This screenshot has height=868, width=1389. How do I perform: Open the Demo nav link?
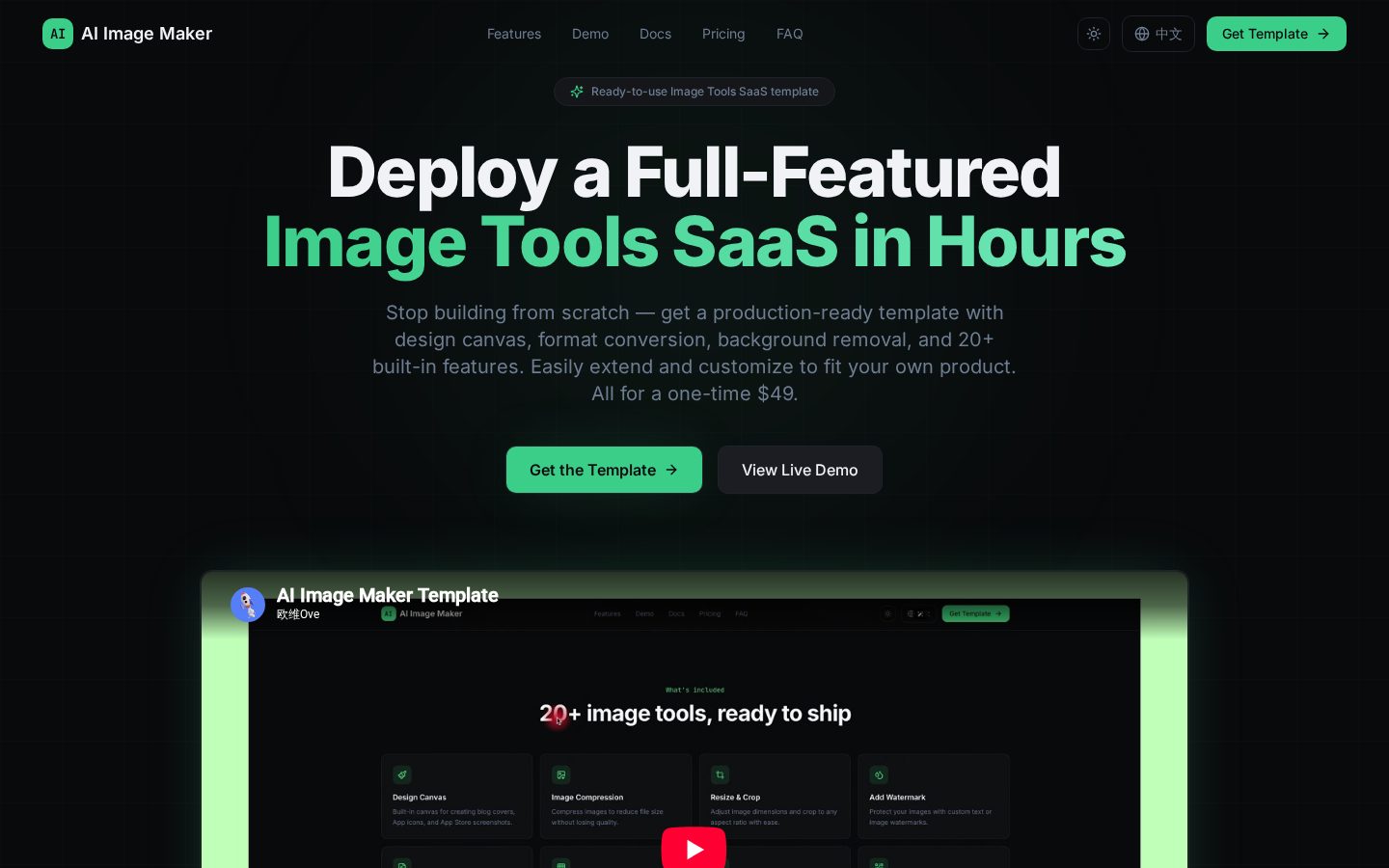click(590, 34)
